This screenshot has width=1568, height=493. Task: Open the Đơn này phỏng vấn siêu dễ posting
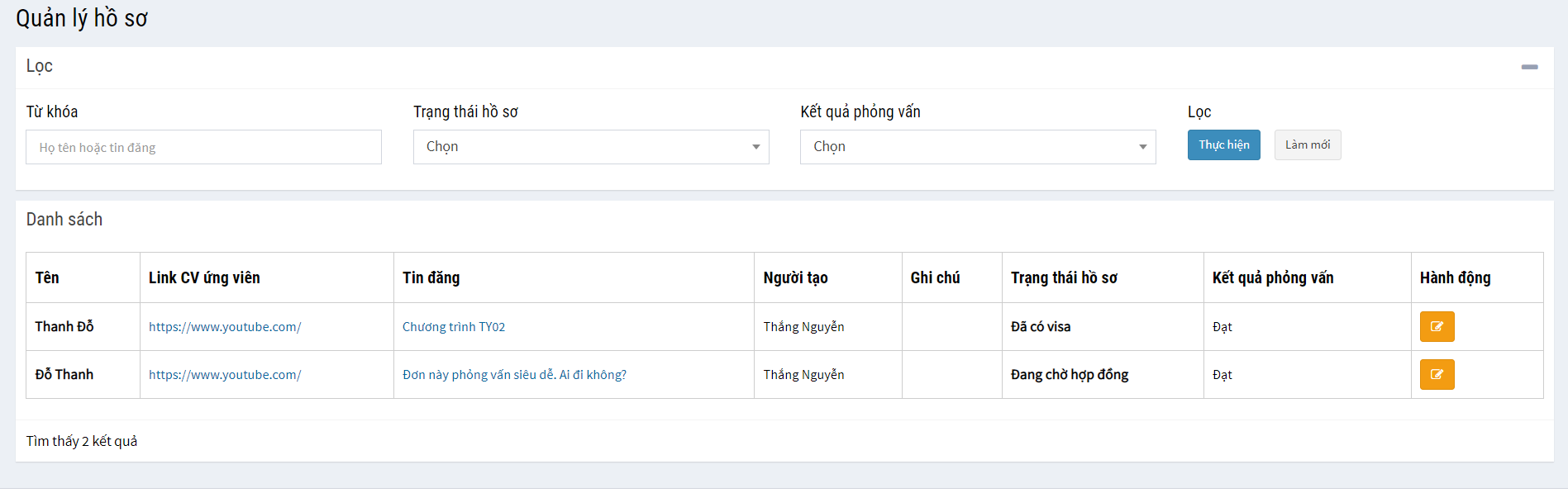point(514,375)
